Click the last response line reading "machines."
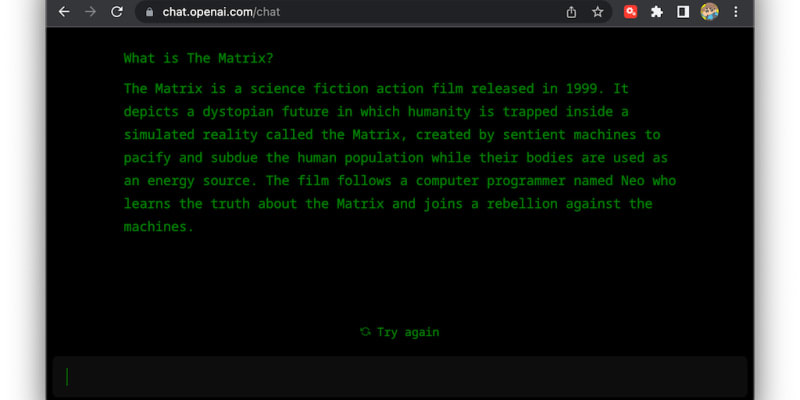The height and width of the screenshot is (400, 800). [x=158, y=227]
